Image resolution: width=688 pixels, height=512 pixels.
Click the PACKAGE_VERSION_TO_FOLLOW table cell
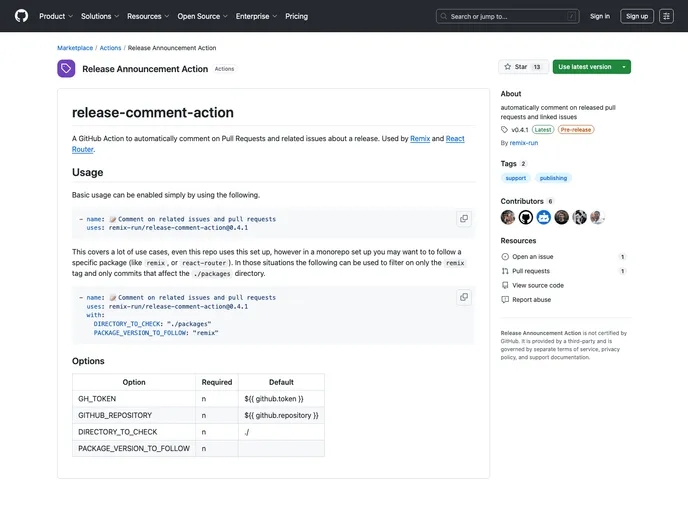134,448
